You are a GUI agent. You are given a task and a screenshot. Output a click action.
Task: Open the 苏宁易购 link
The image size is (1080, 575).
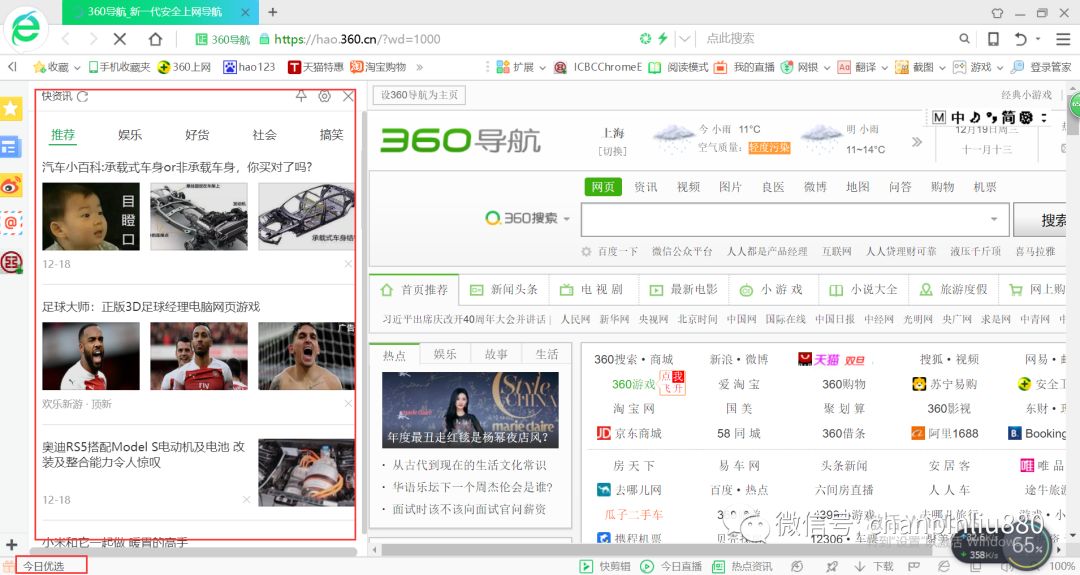[945, 384]
